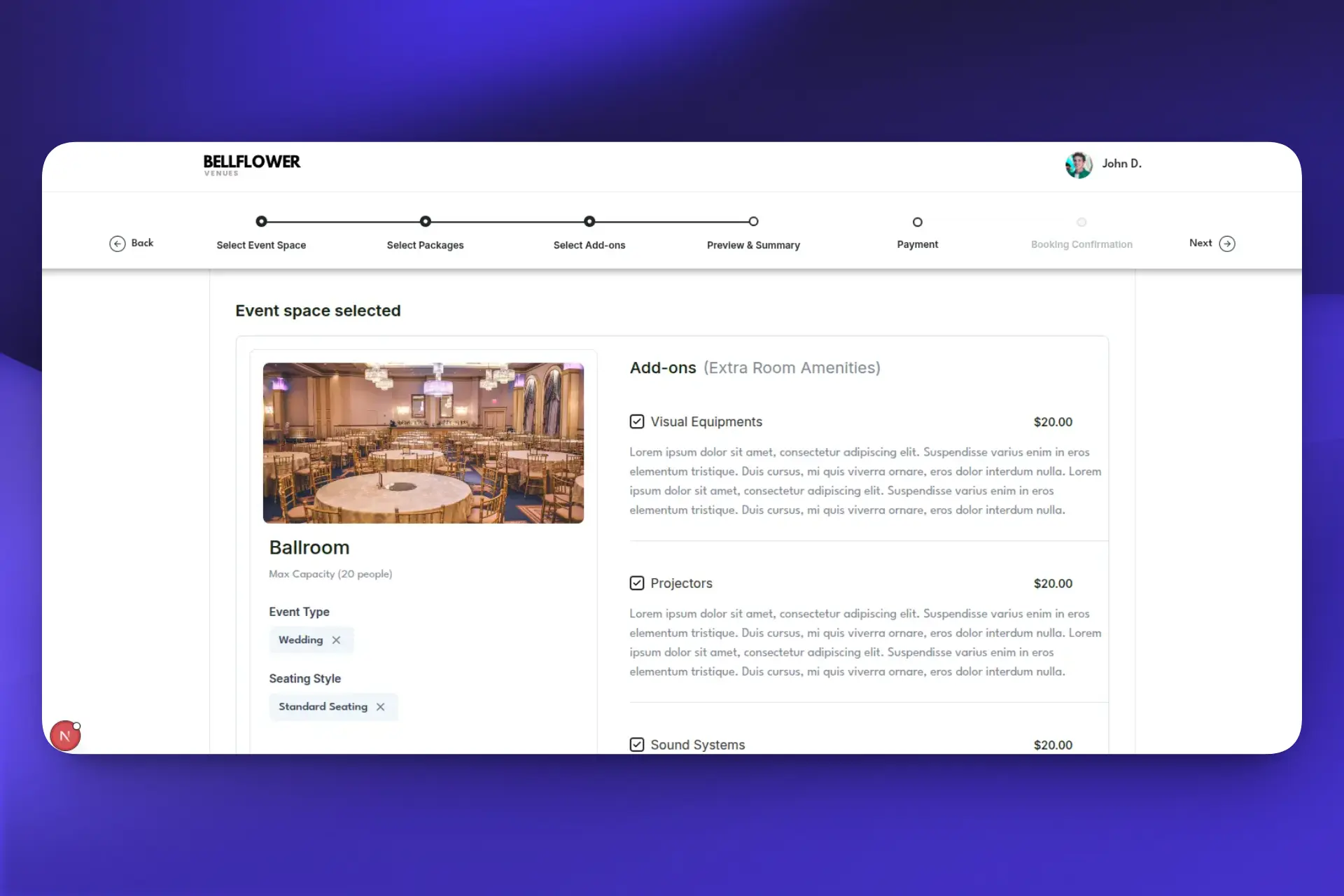Click the Seating Style label
Image resolution: width=1344 pixels, height=896 pixels.
[304, 679]
